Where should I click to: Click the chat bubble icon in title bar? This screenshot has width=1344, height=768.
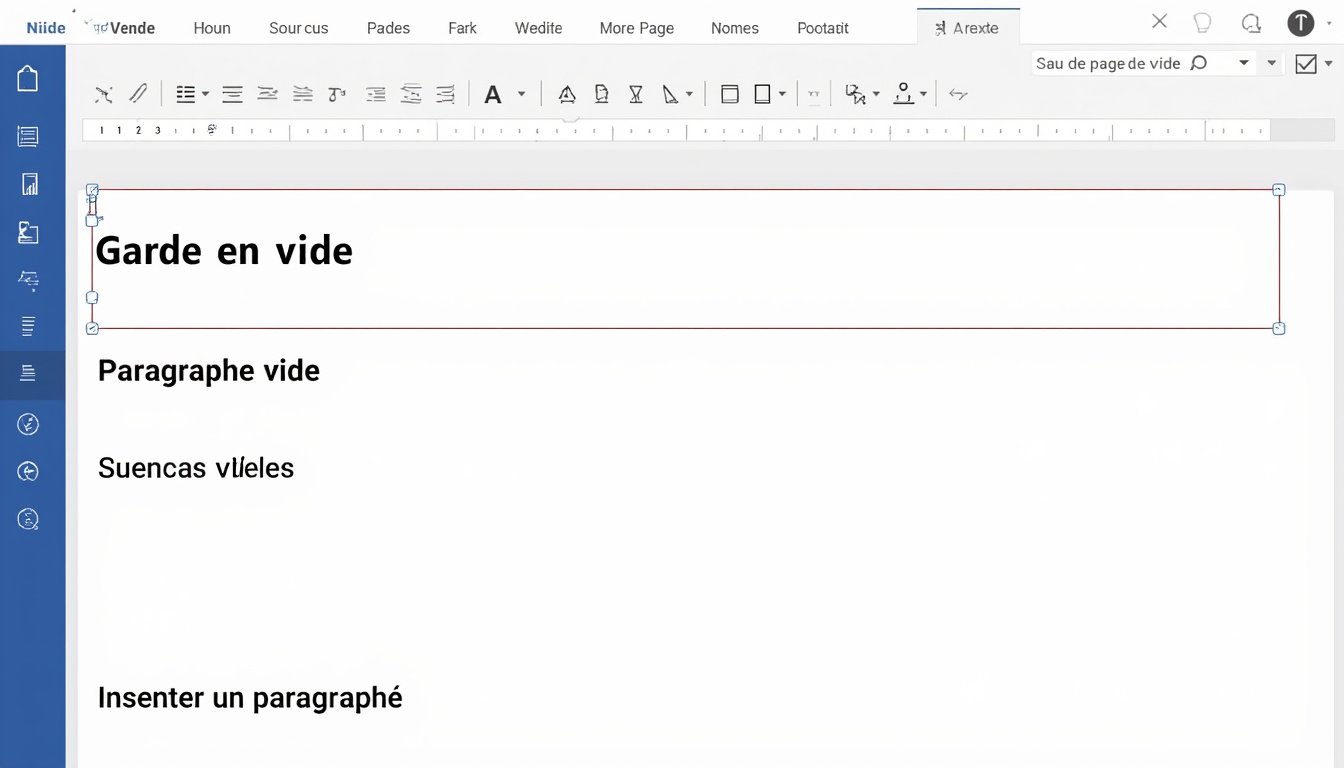[x=1251, y=23]
